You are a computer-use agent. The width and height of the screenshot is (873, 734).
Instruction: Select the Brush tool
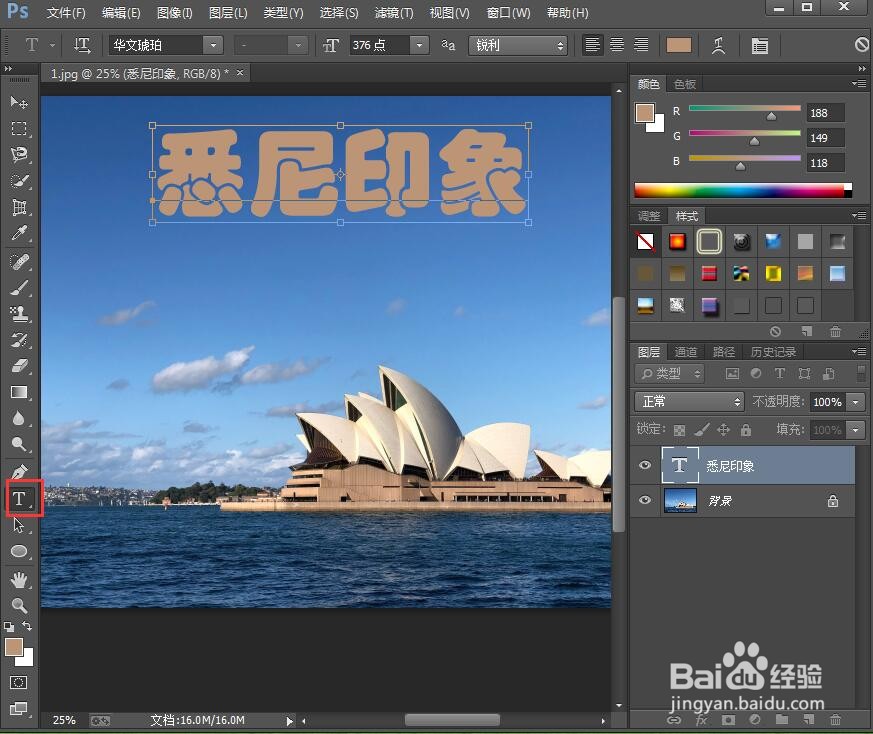pyautogui.click(x=19, y=286)
